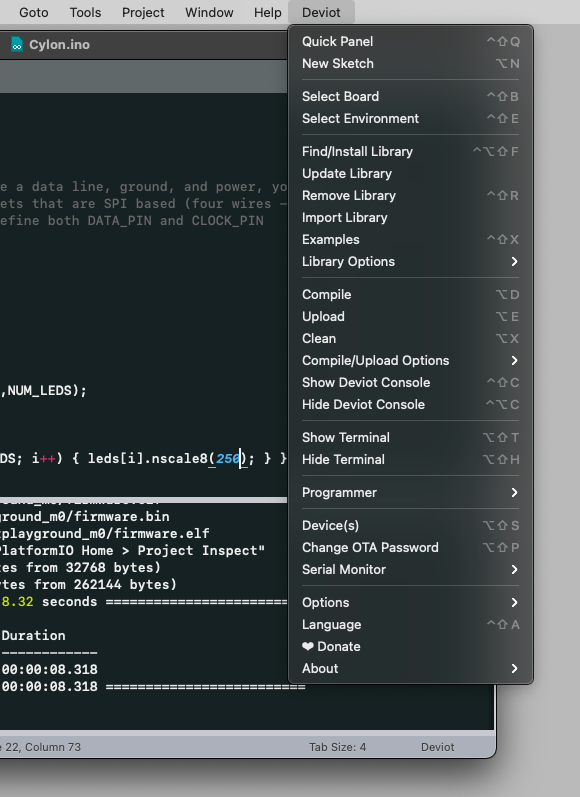Screen dimensions: 580x797
Task: Click the Duration column header in the console
Action: pos(34,635)
